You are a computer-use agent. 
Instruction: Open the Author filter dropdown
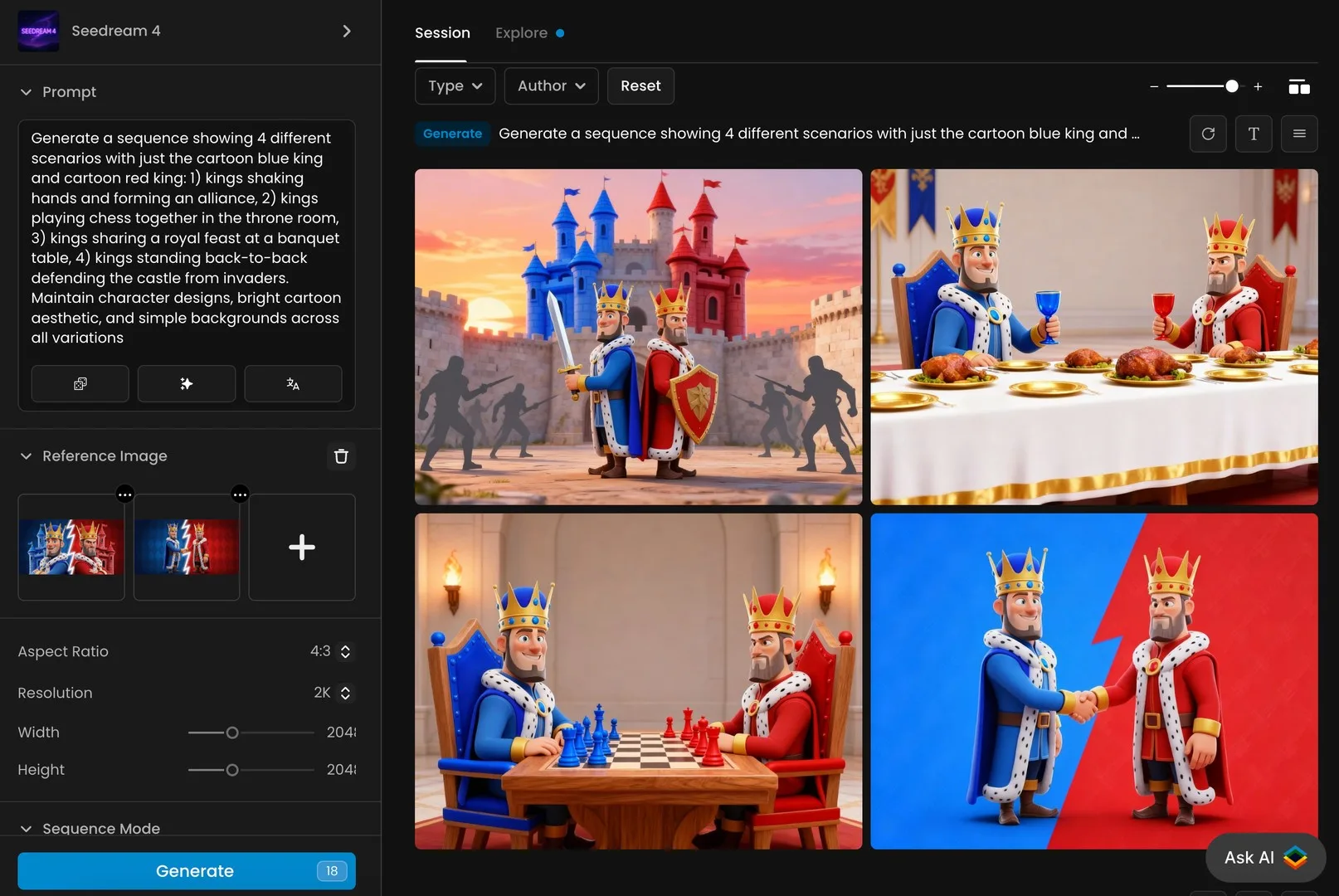[550, 85]
